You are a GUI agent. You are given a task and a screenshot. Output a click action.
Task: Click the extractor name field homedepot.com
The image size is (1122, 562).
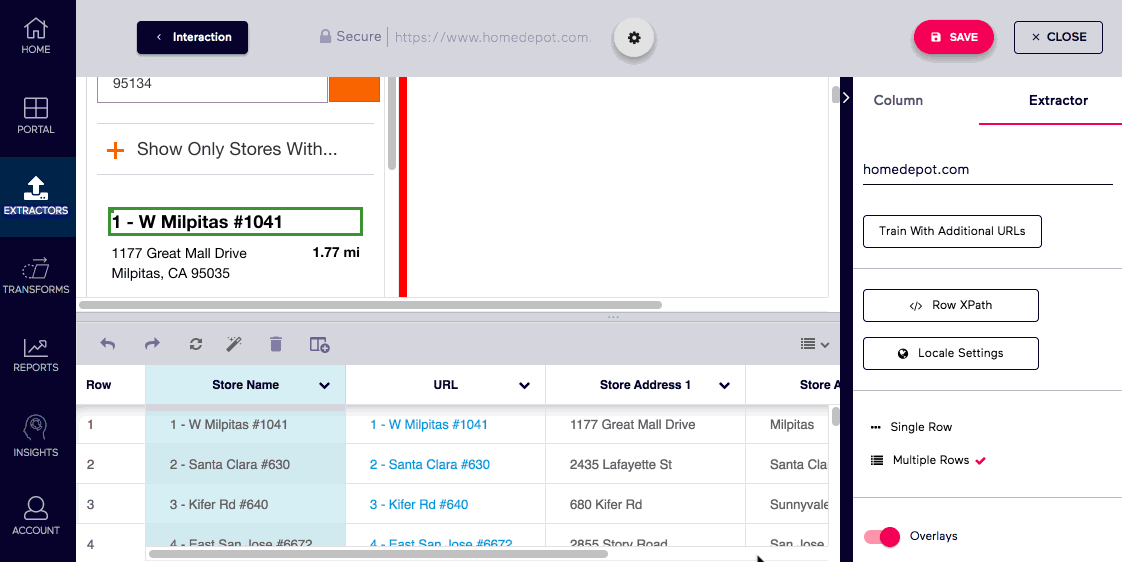(x=987, y=170)
